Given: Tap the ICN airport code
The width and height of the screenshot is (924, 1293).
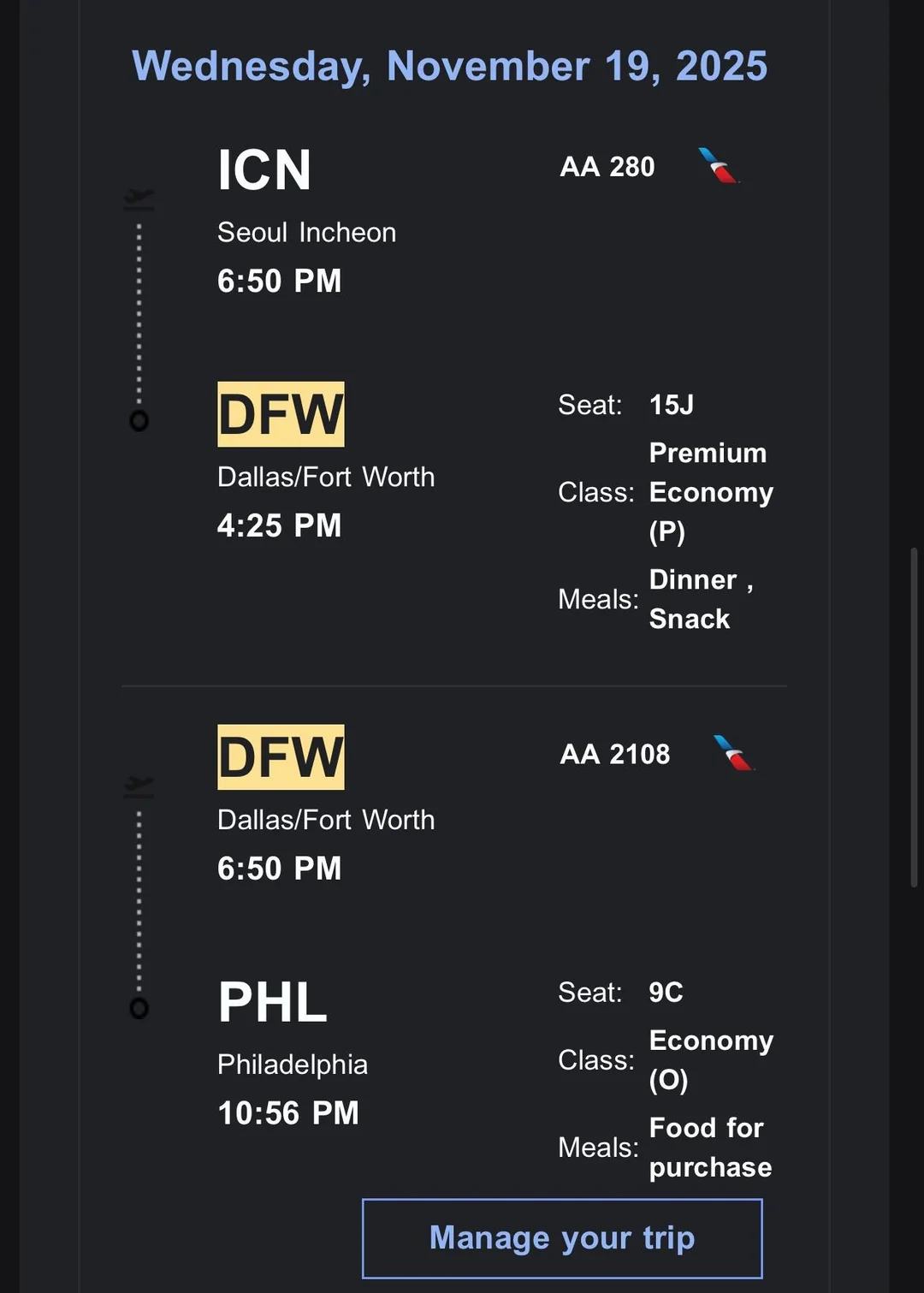Looking at the screenshot, I should point(264,169).
